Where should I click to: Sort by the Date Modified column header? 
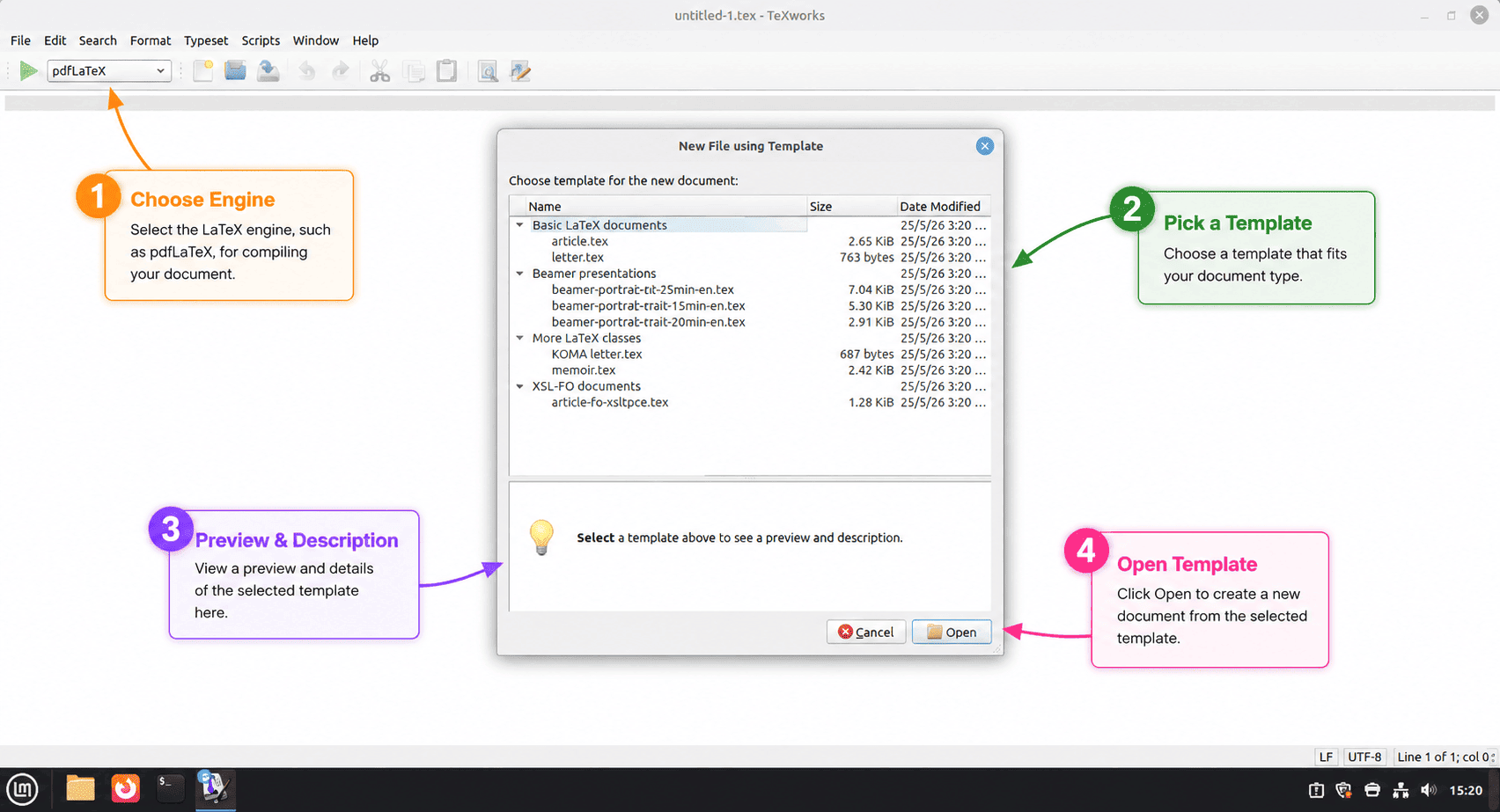(x=943, y=206)
